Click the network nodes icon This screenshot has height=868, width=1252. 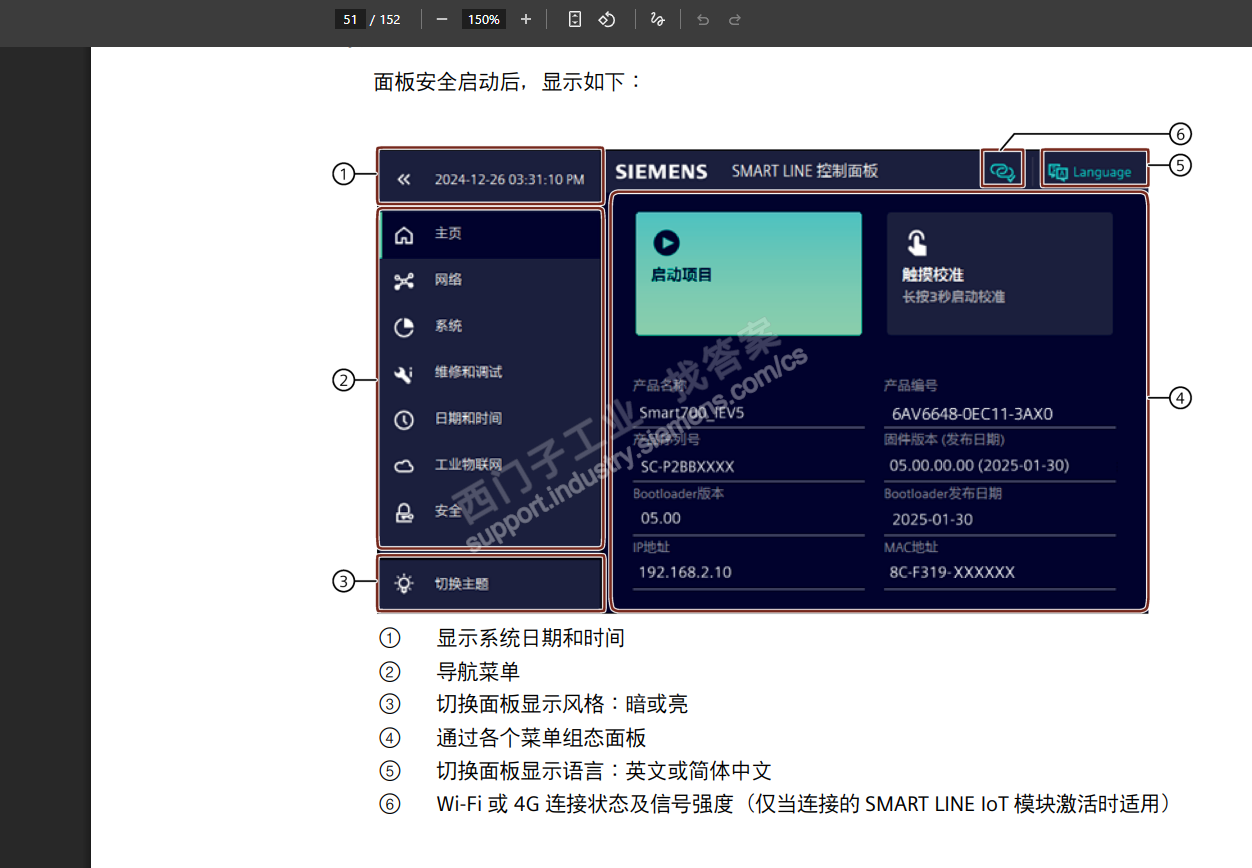404,281
